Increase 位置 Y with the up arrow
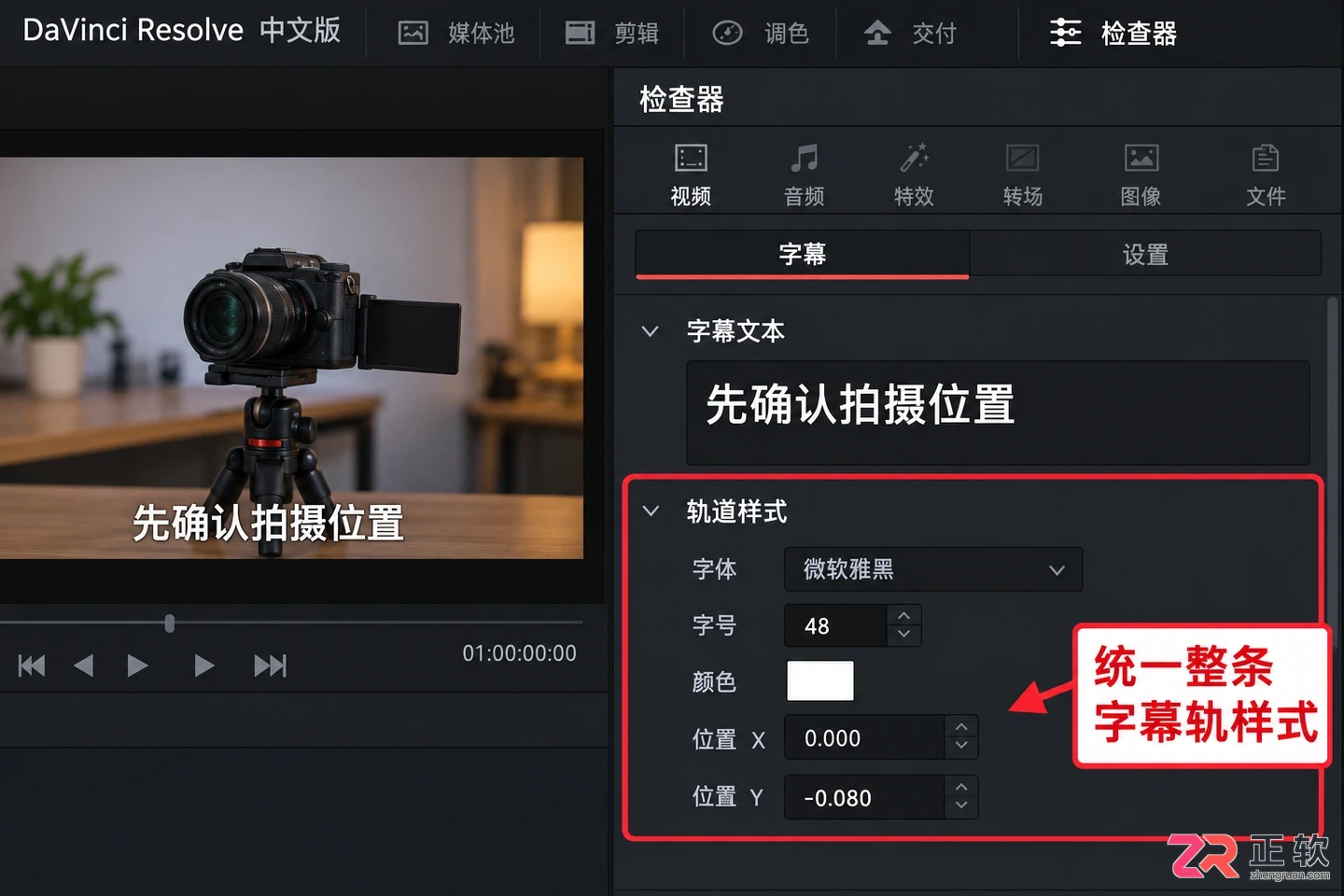This screenshot has height=896, width=1344. pyautogui.click(x=961, y=786)
